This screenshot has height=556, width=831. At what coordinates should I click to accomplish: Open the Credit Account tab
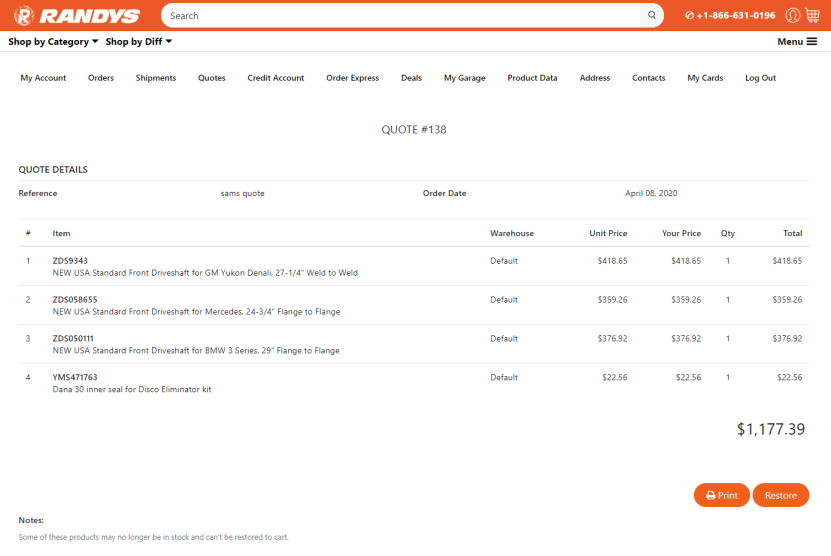(276, 78)
